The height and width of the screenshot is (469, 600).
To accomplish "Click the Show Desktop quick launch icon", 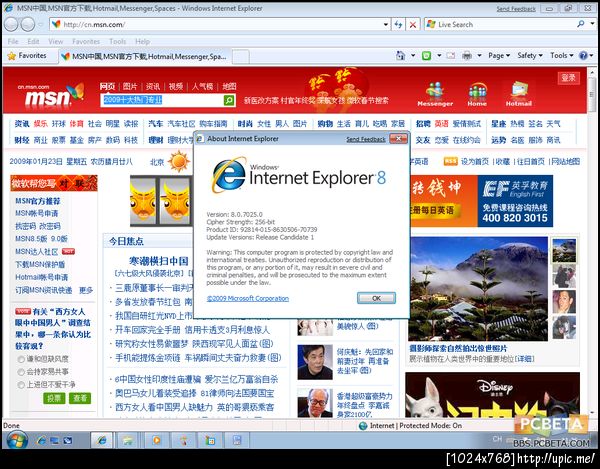I will pos(55,441).
